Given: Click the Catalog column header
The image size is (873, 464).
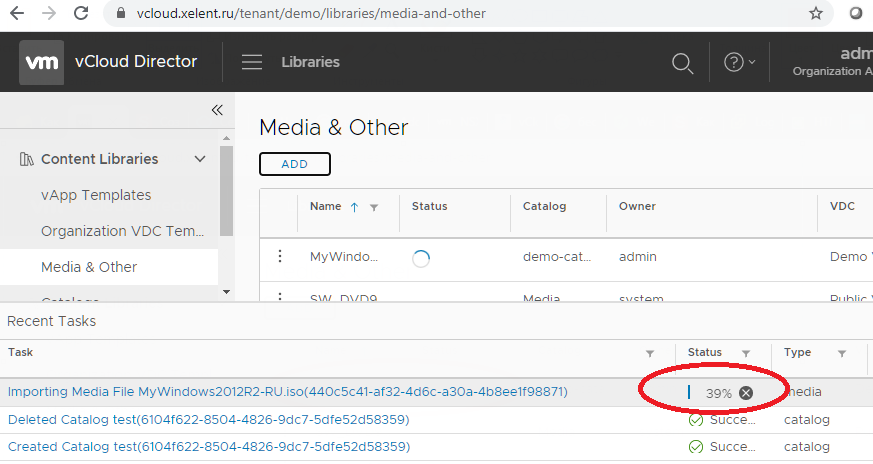Looking at the screenshot, I should click(x=544, y=206).
